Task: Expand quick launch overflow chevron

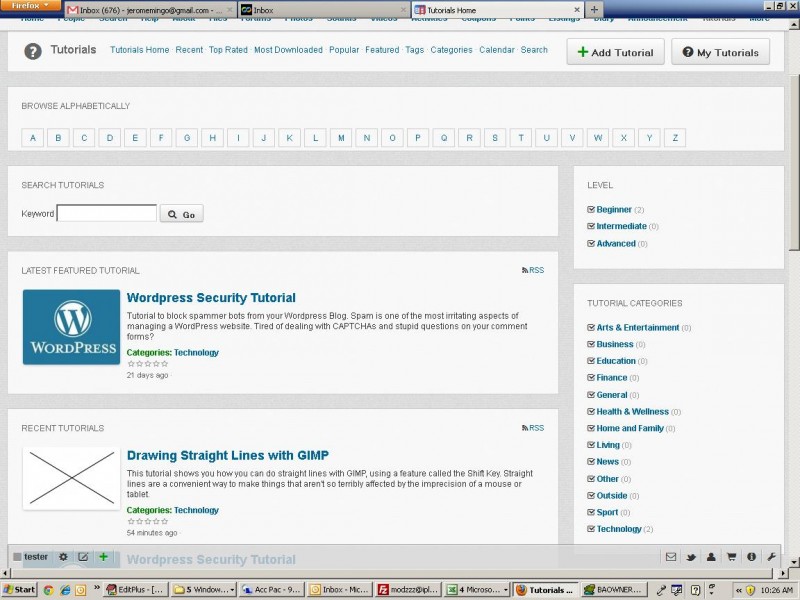Action: pos(96,588)
